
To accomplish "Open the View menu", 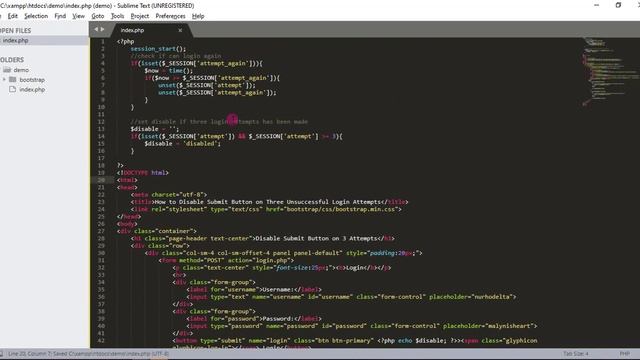I will (78, 16).
